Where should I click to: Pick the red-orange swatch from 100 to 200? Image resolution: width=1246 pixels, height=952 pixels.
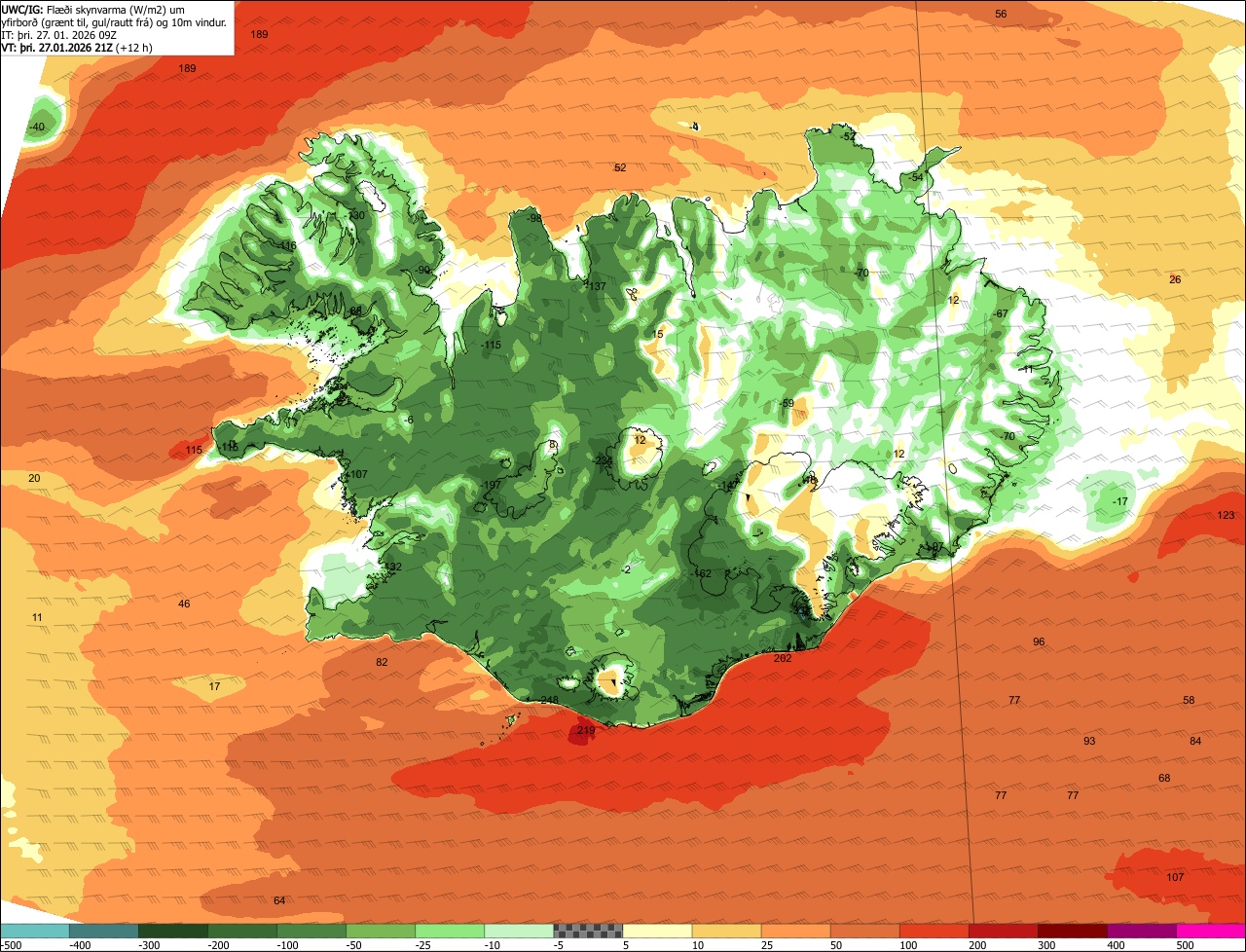934,932
